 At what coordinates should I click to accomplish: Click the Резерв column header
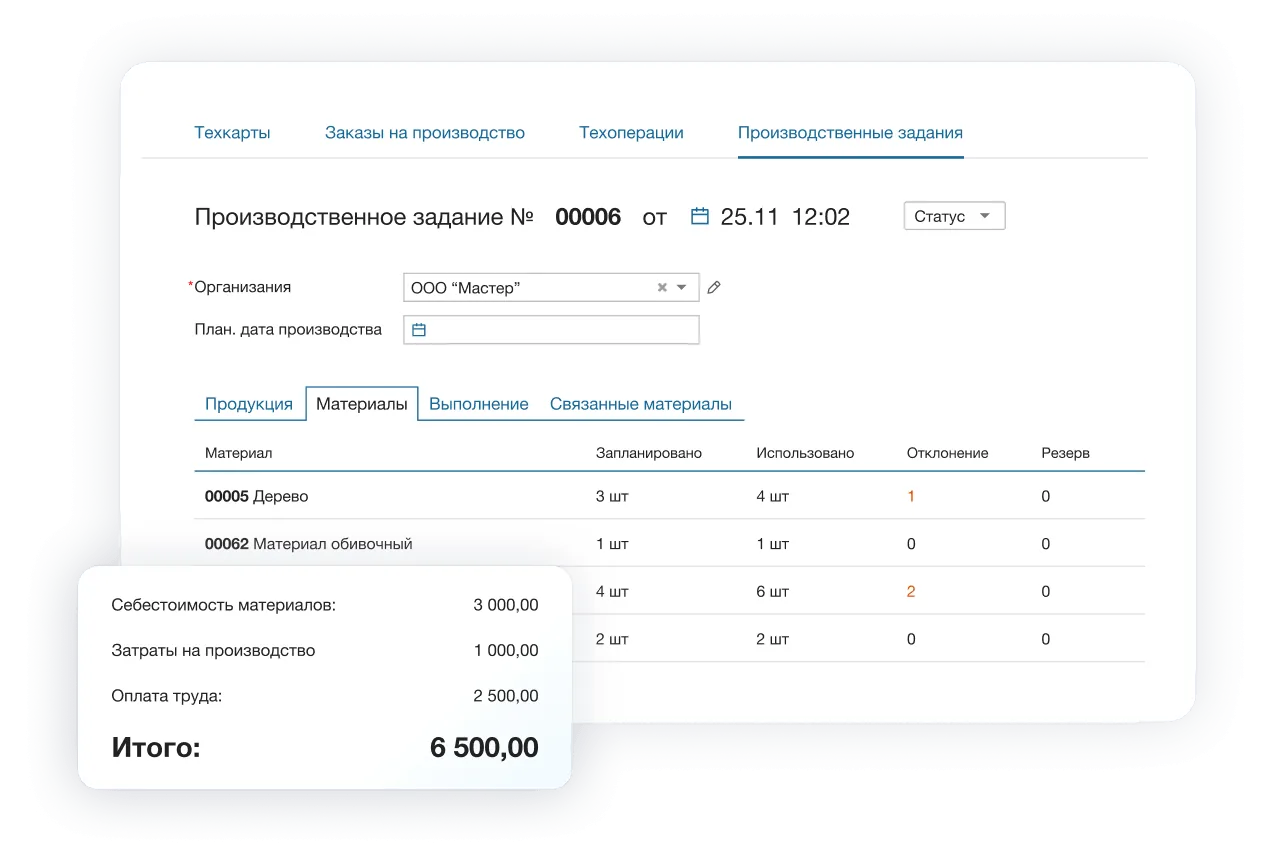coord(1065,453)
